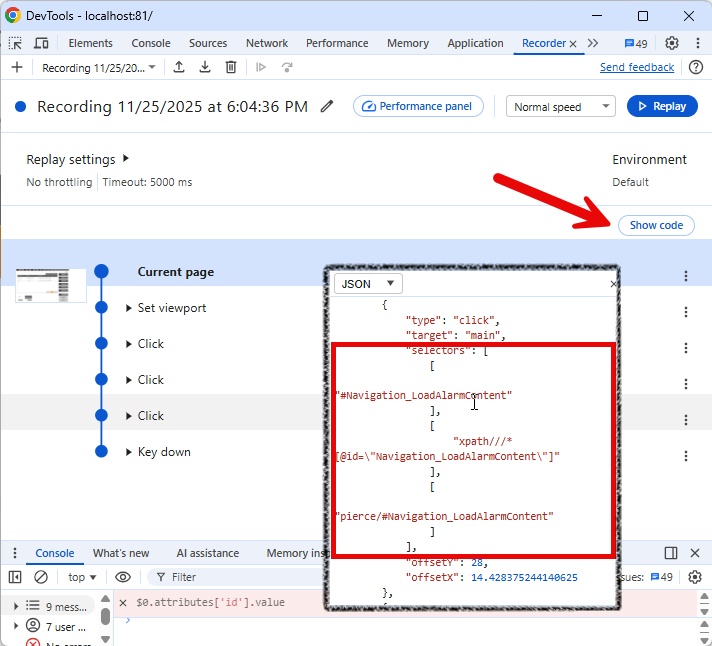Open the JSON format dropdown
Screen dimensions: 712x646
(x=367, y=284)
